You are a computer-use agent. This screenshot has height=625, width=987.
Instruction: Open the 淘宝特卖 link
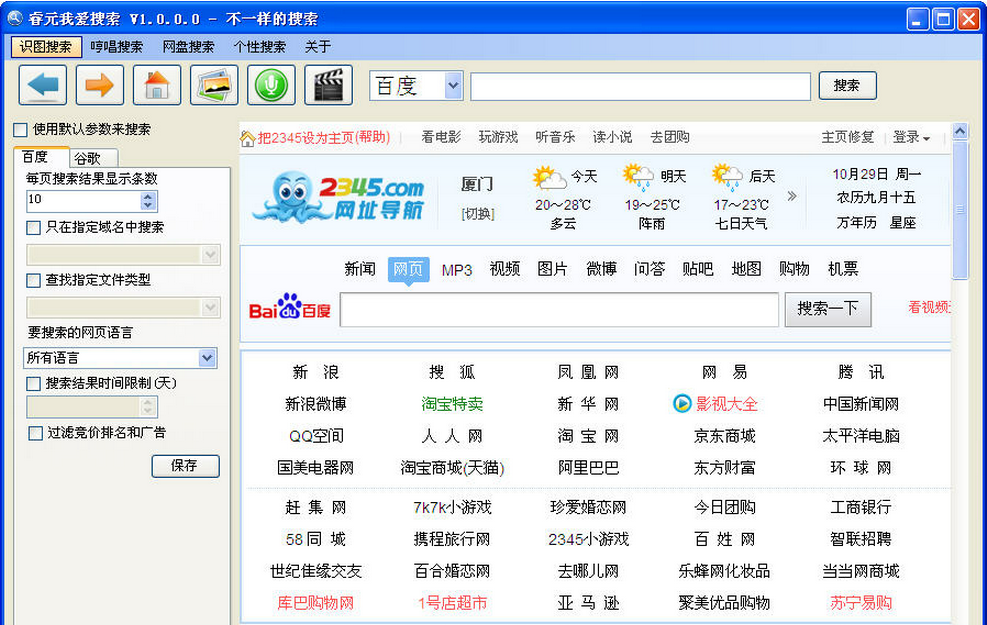point(452,404)
